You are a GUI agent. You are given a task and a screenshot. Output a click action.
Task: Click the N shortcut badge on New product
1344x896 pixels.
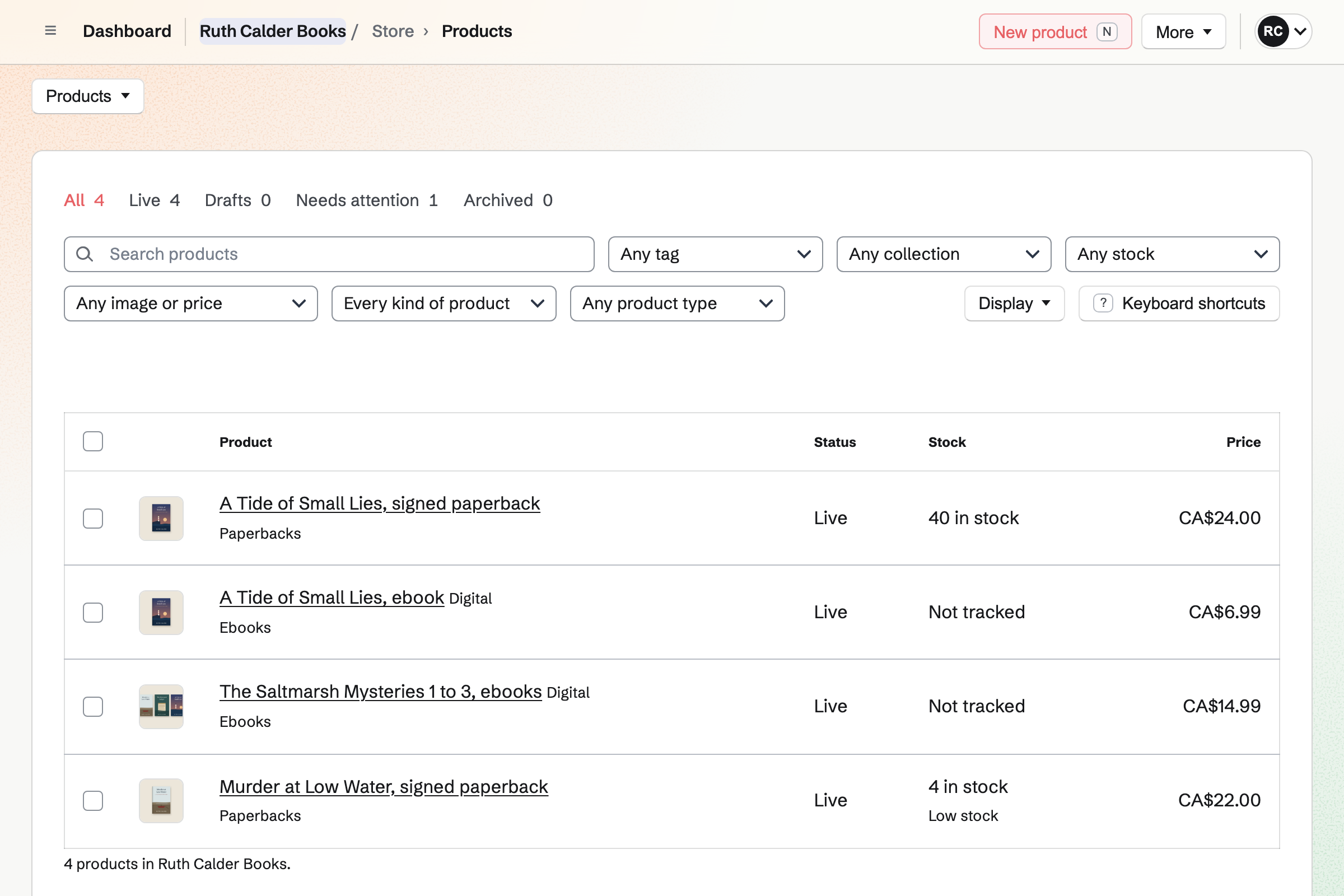coord(1107,32)
